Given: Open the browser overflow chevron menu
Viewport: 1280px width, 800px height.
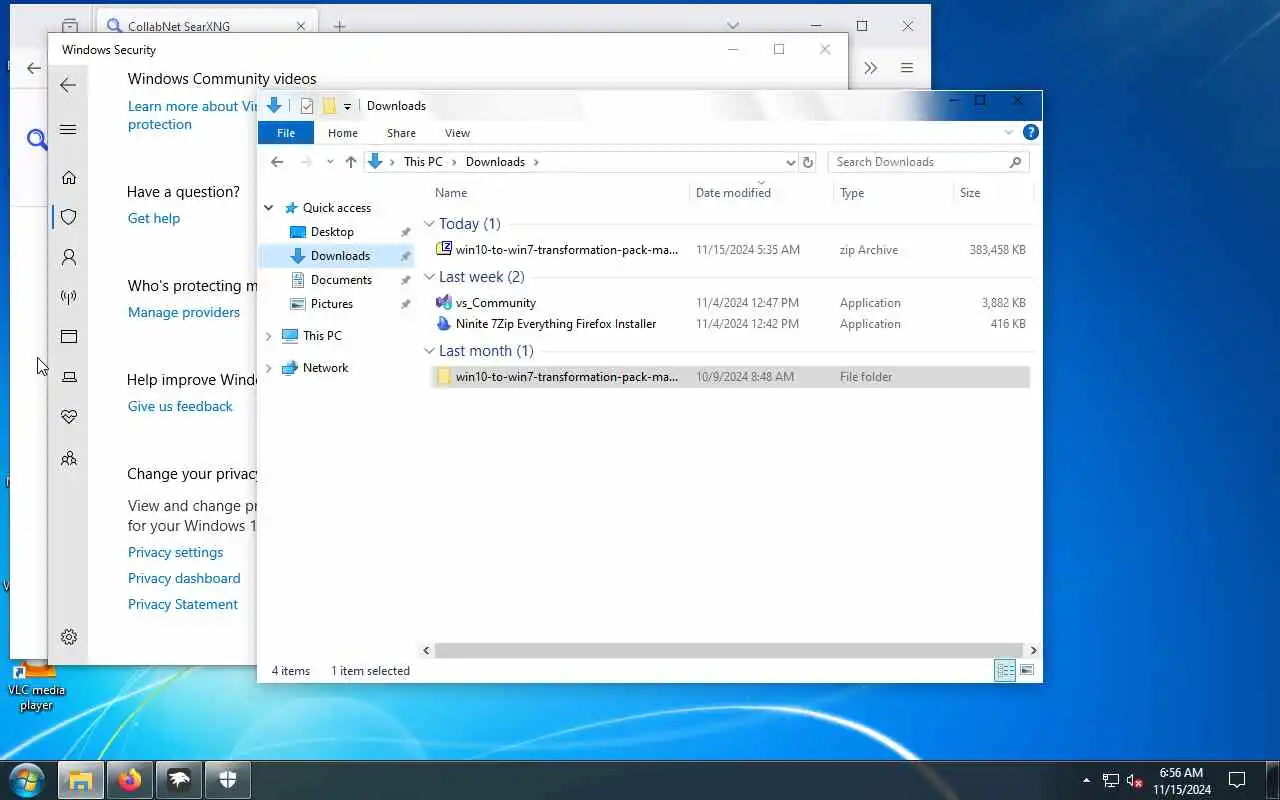Looking at the screenshot, I should (870, 68).
